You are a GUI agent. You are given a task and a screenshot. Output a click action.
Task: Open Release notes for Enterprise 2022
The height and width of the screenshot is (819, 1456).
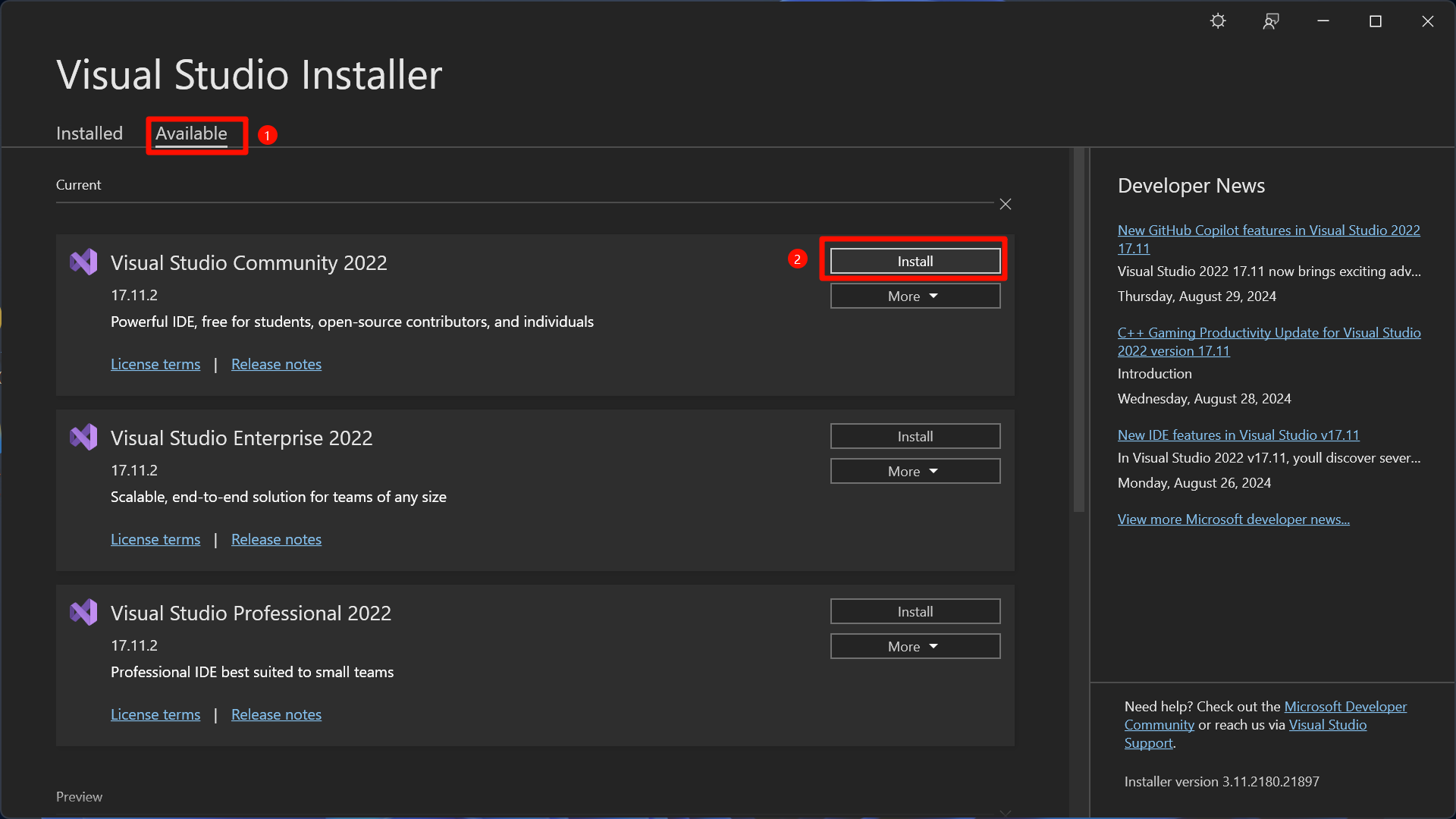coord(276,539)
